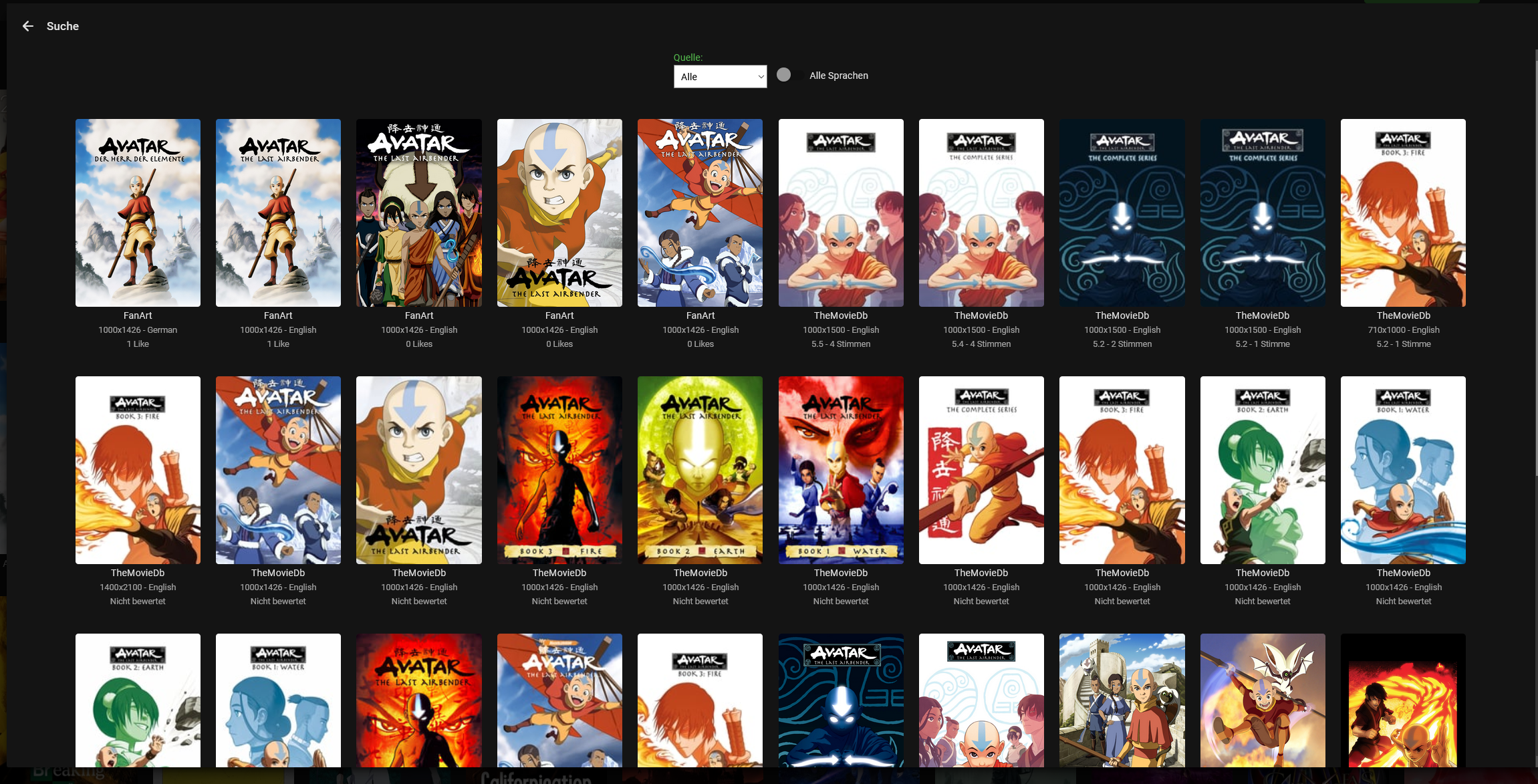Image resolution: width=1538 pixels, height=784 pixels.
Task: Click the '710x1000 - English' caption
Action: point(1404,330)
